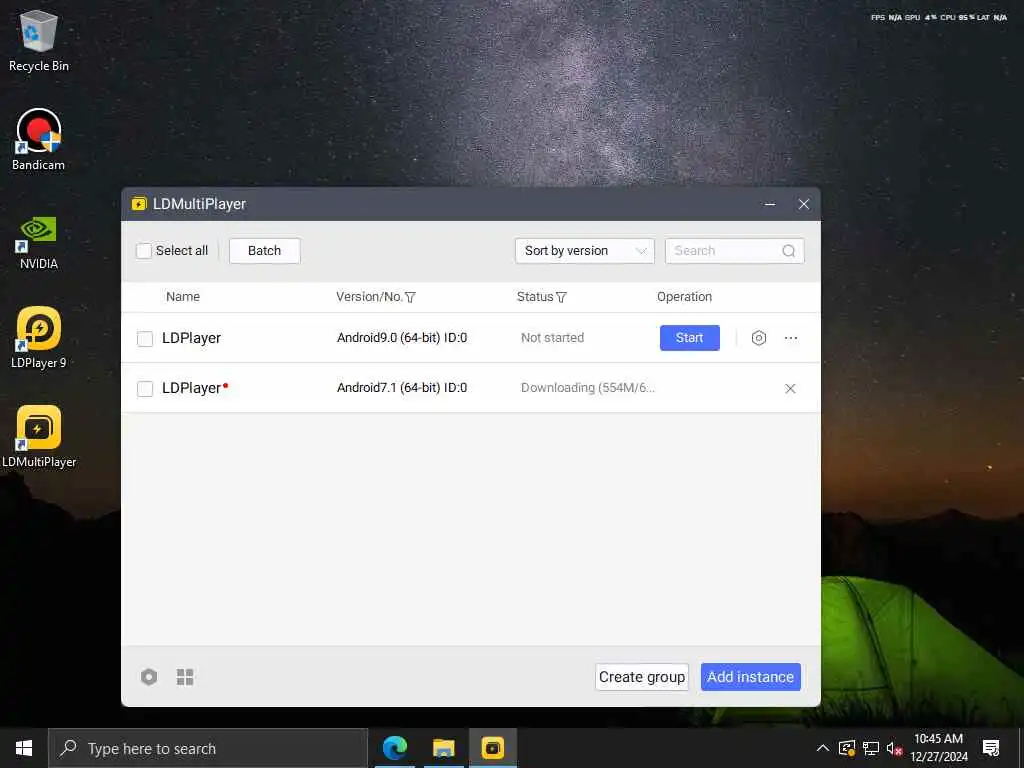Click Create group button
The image size is (1024, 768).
click(642, 677)
